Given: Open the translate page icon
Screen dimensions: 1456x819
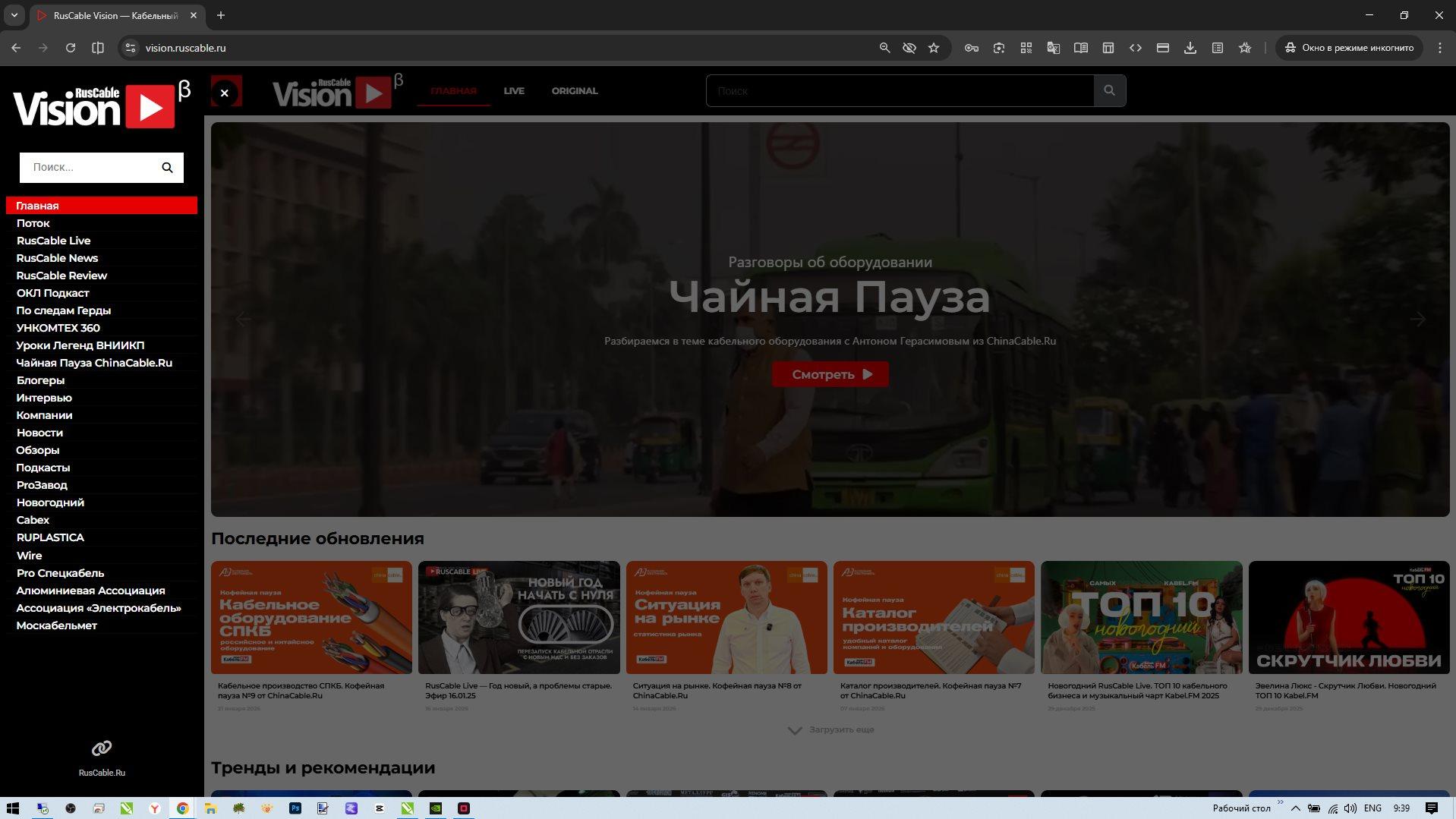Looking at the screenshot, I should pyautogui.click(x=1053, y=48).
